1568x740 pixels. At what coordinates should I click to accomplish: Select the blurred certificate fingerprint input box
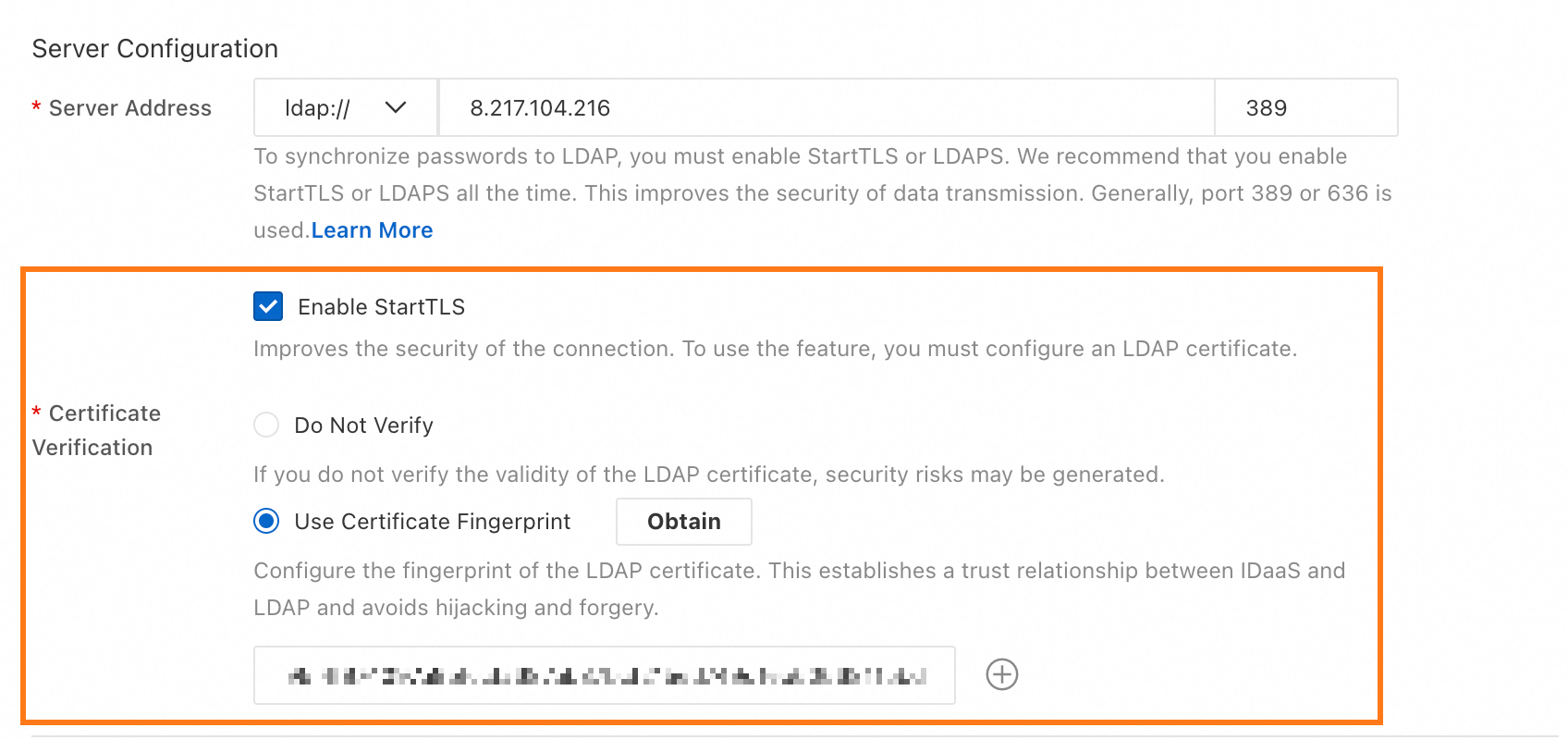coord(605,675)
